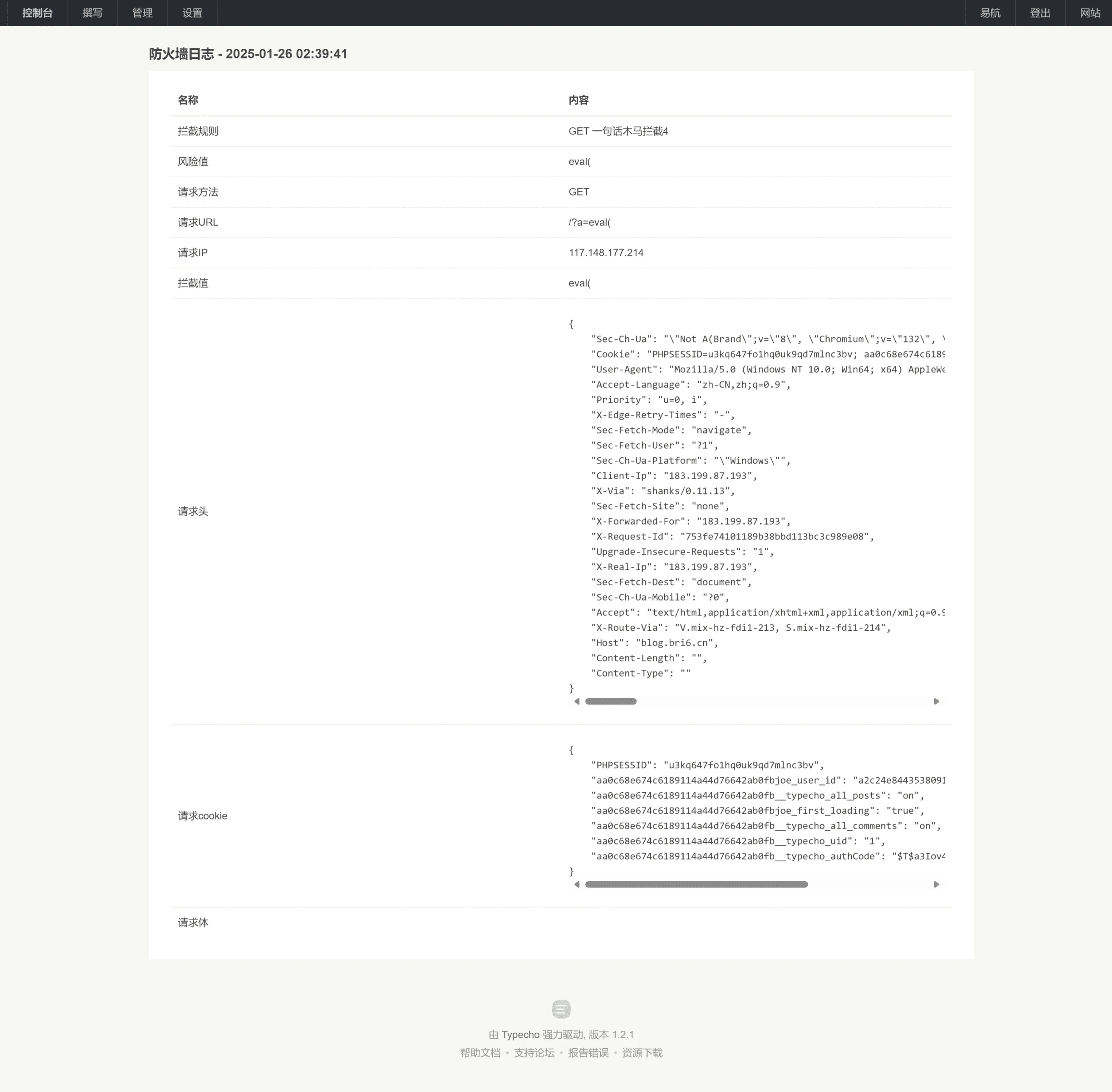The image size is (1112, 1092).
Task: Click the 请求方法 row label
Action: coord(198,192)
